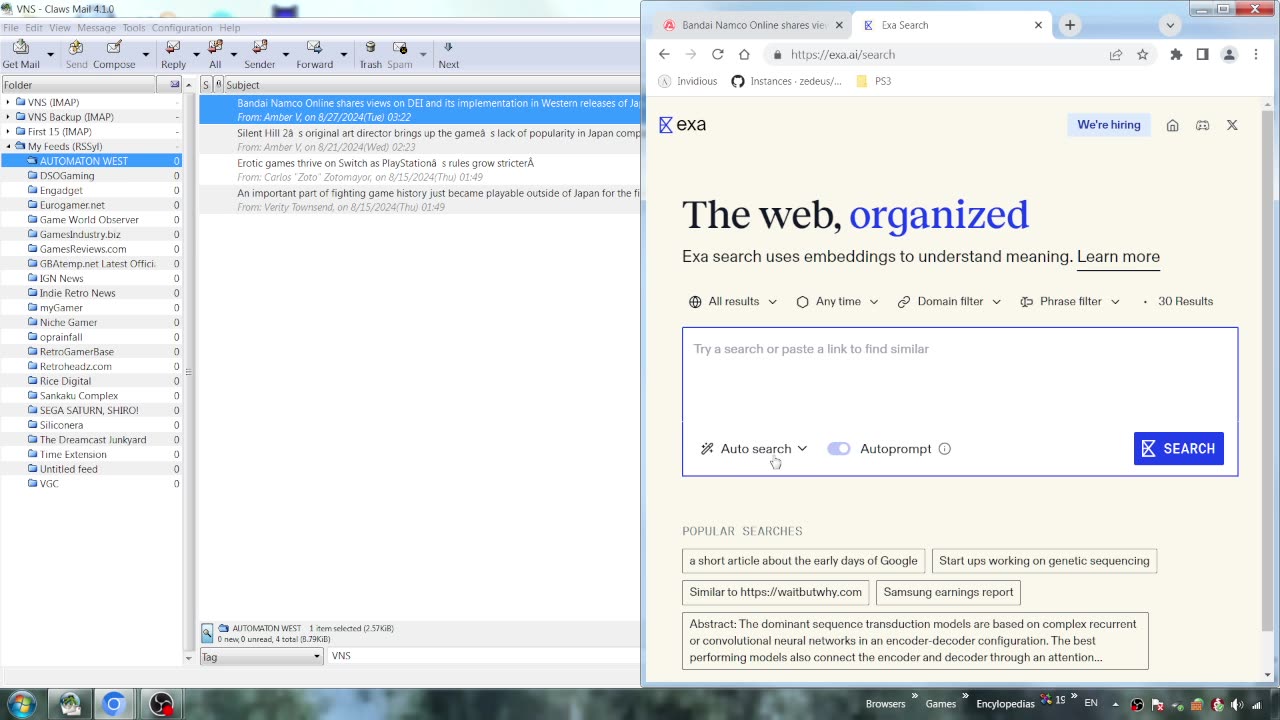Select the VGC feed folder
The image size is (1280, 720).
tap(49, 484)
